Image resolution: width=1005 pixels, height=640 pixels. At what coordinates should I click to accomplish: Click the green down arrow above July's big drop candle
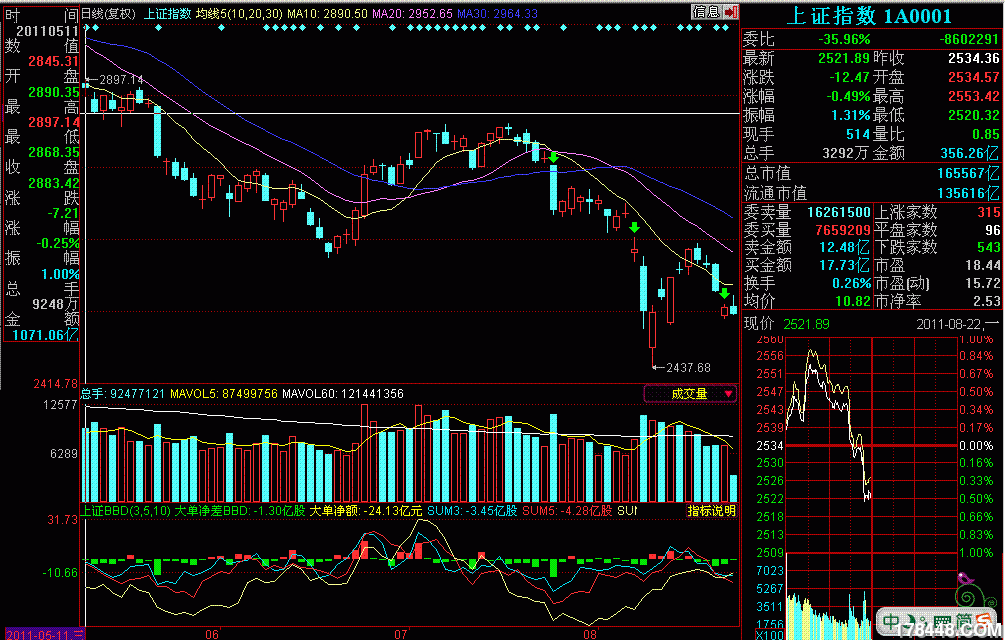click(x=552, y=158)
